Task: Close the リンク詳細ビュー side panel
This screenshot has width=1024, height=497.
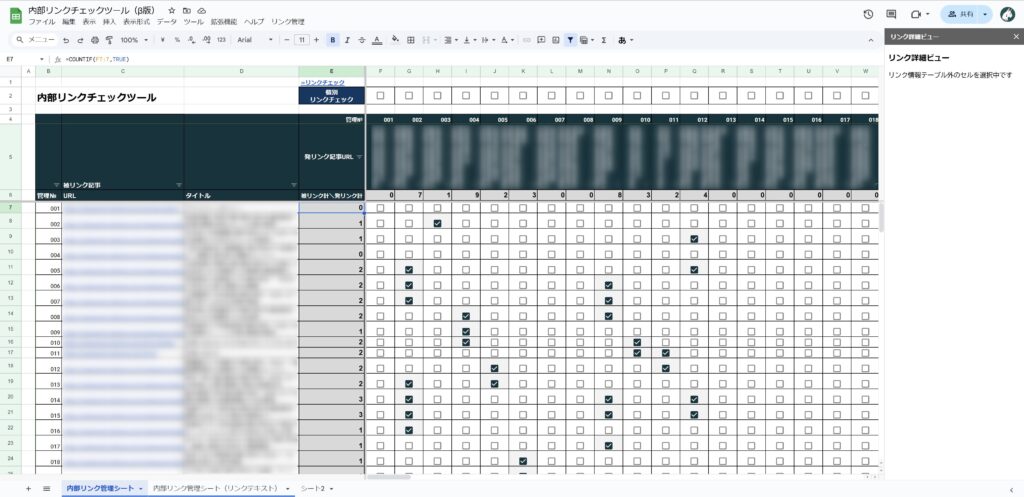Action: pos(1014,37)
